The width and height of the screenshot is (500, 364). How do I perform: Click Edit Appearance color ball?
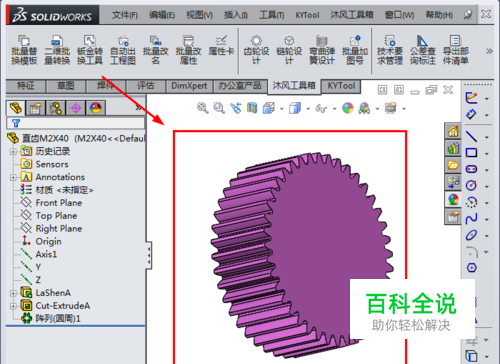[348, 108]
